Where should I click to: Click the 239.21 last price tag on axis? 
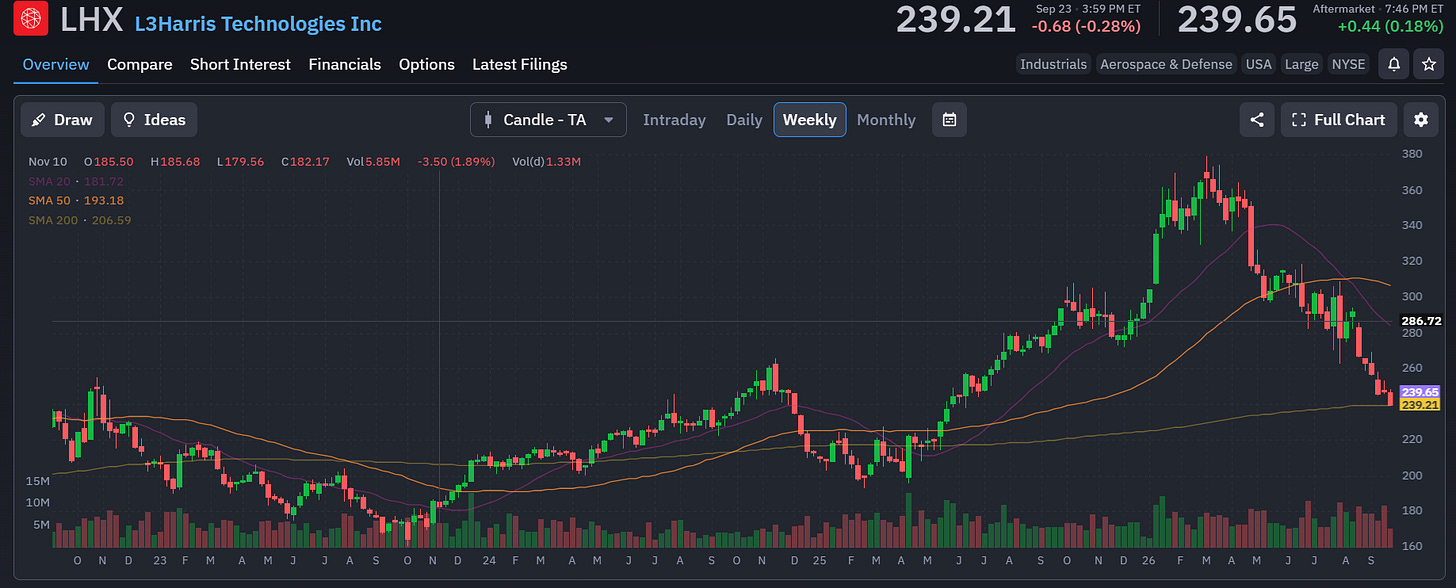click(x=1421, y=404)
